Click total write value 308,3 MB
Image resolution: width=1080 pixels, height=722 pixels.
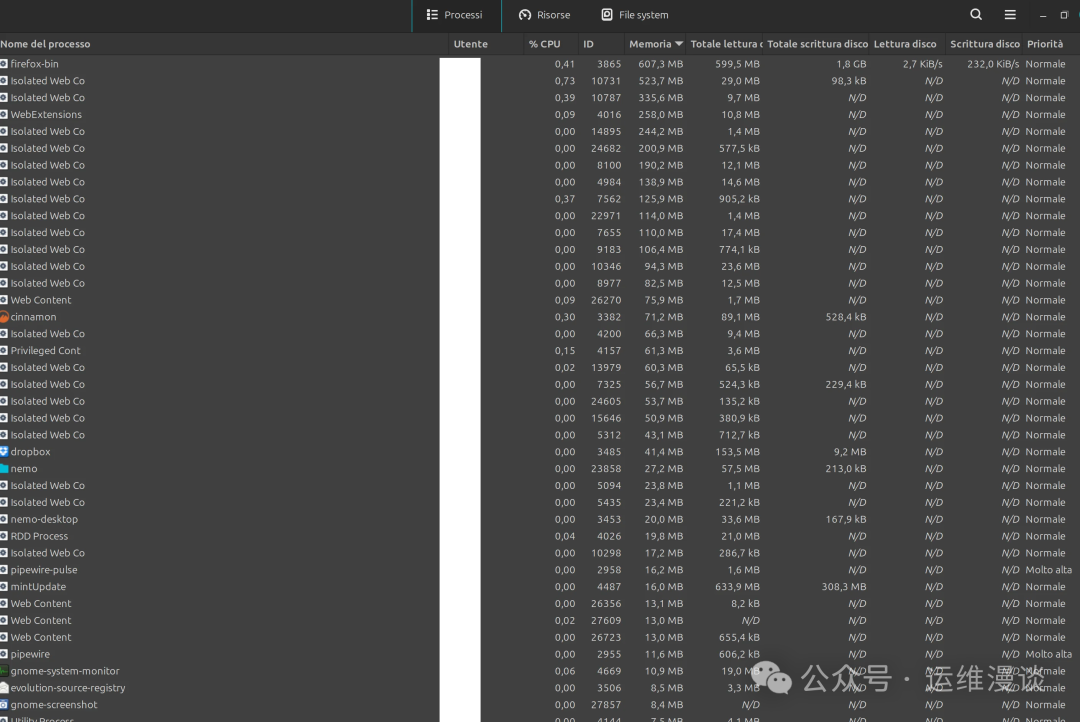[x=844, y=587]
